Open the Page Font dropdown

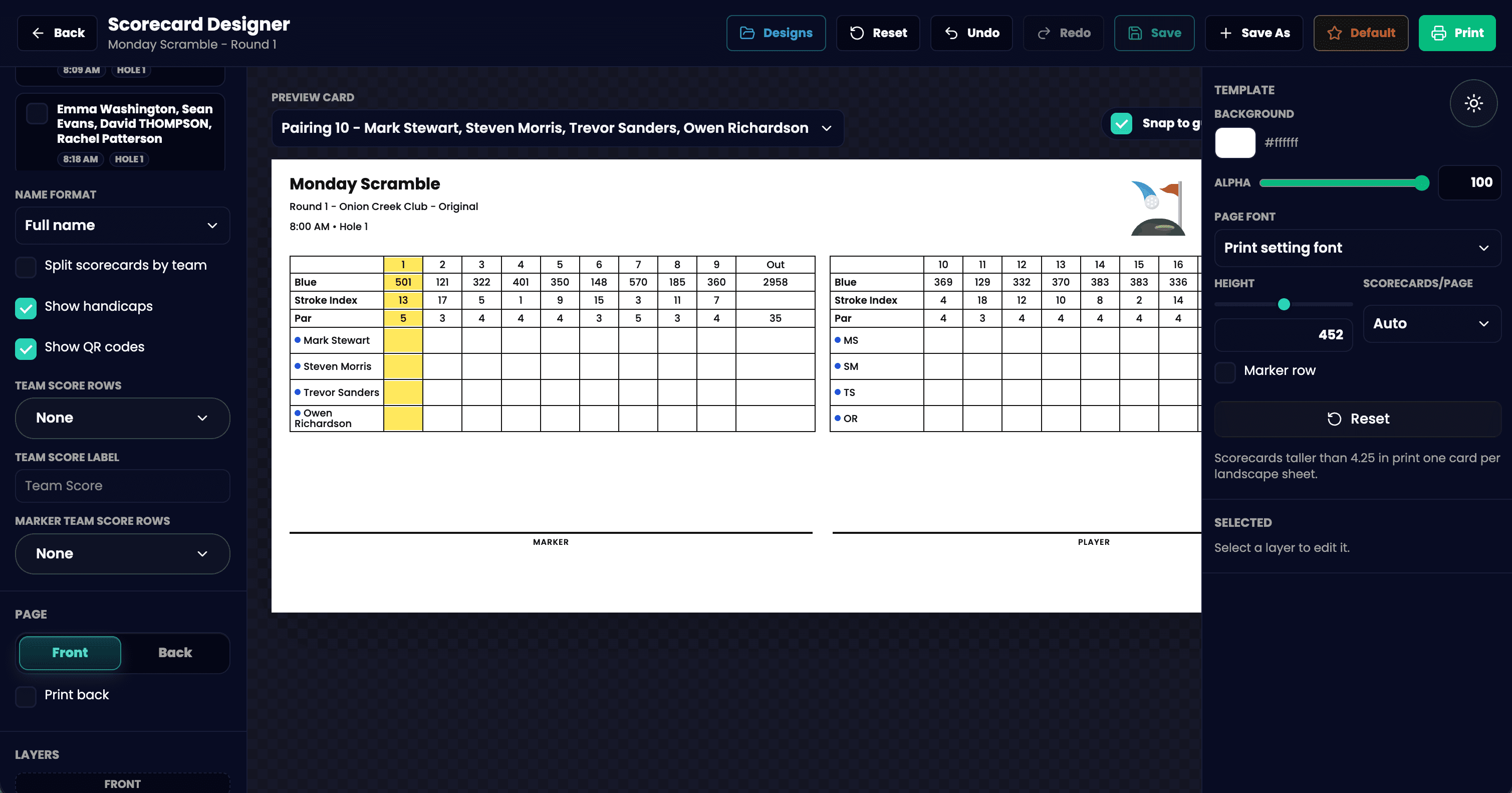pyautogui.click(x=1357, y=248)
